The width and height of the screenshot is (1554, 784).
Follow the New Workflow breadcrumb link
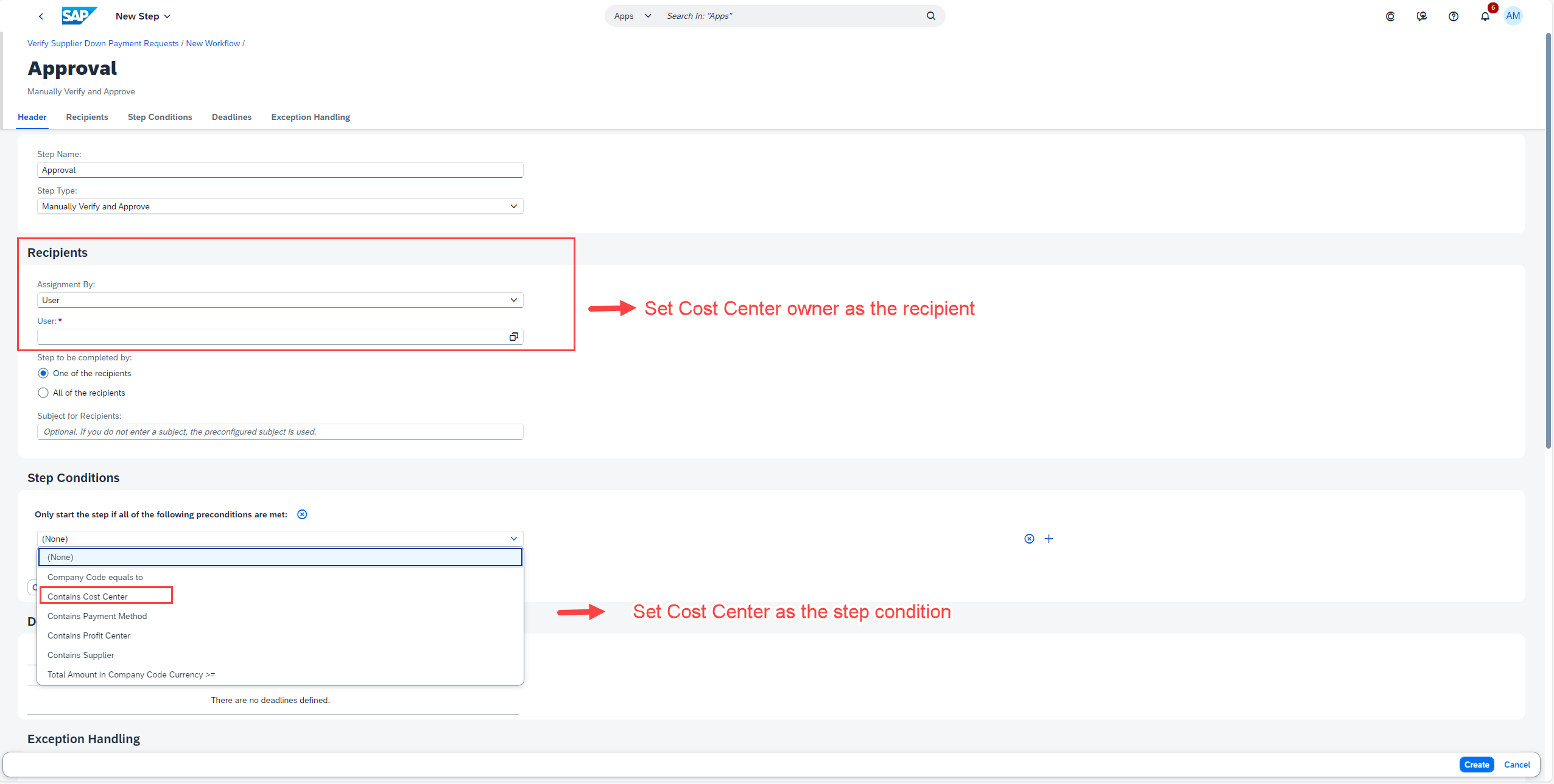[x=213, y=43]
